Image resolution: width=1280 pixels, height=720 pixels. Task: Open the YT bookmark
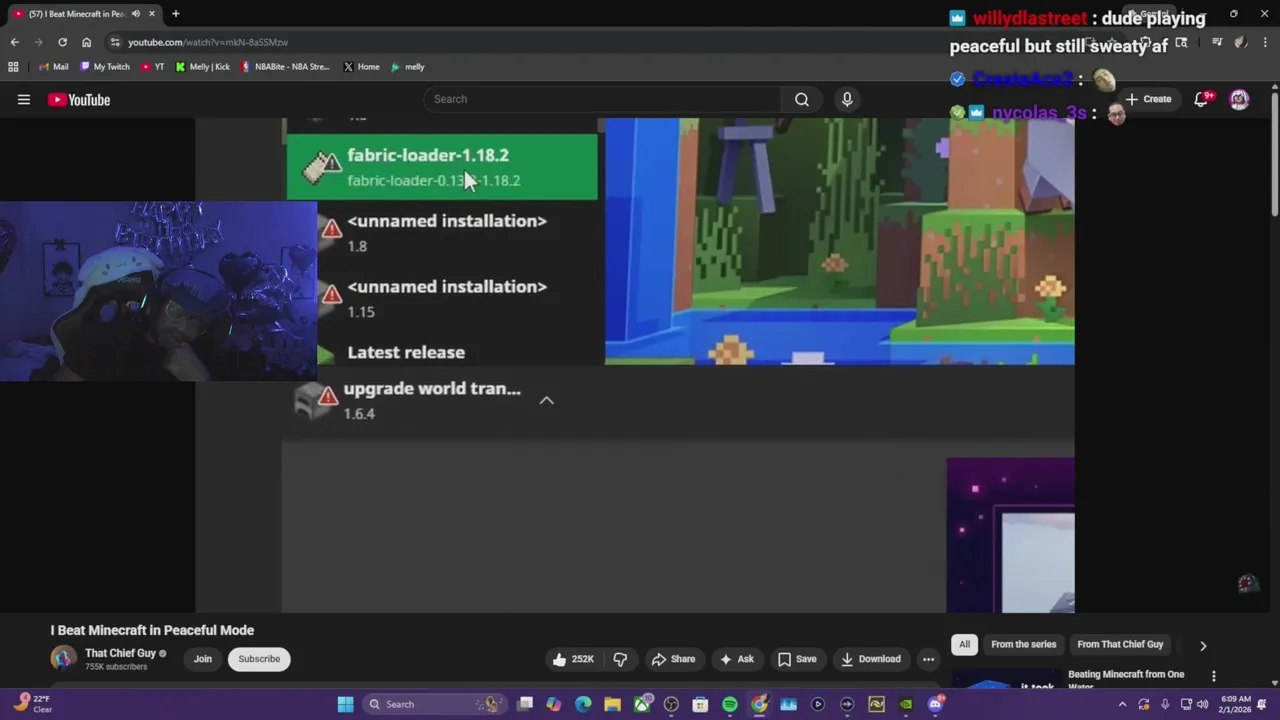(153, 67)
